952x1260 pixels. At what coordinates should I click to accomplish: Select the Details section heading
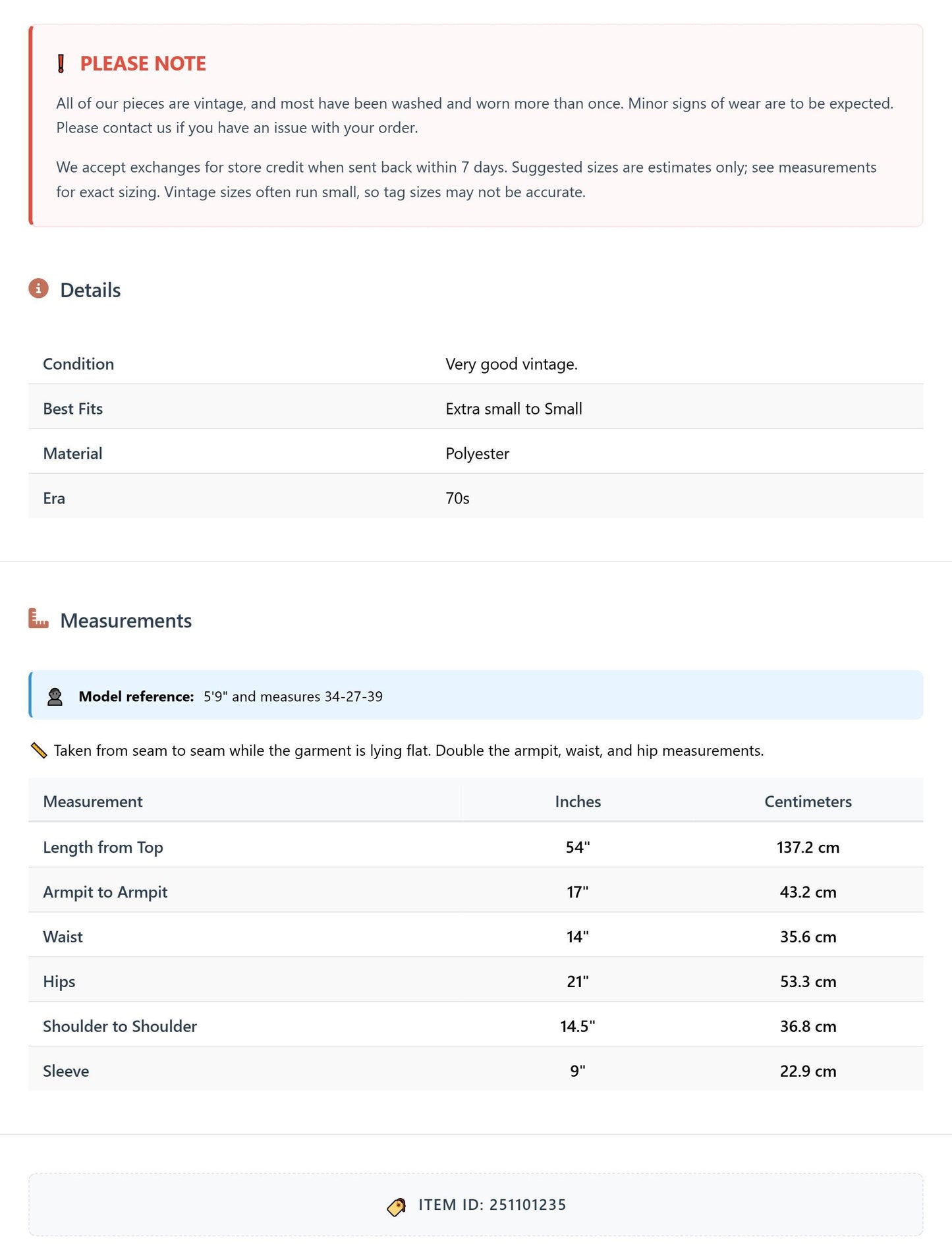(90, 291)
